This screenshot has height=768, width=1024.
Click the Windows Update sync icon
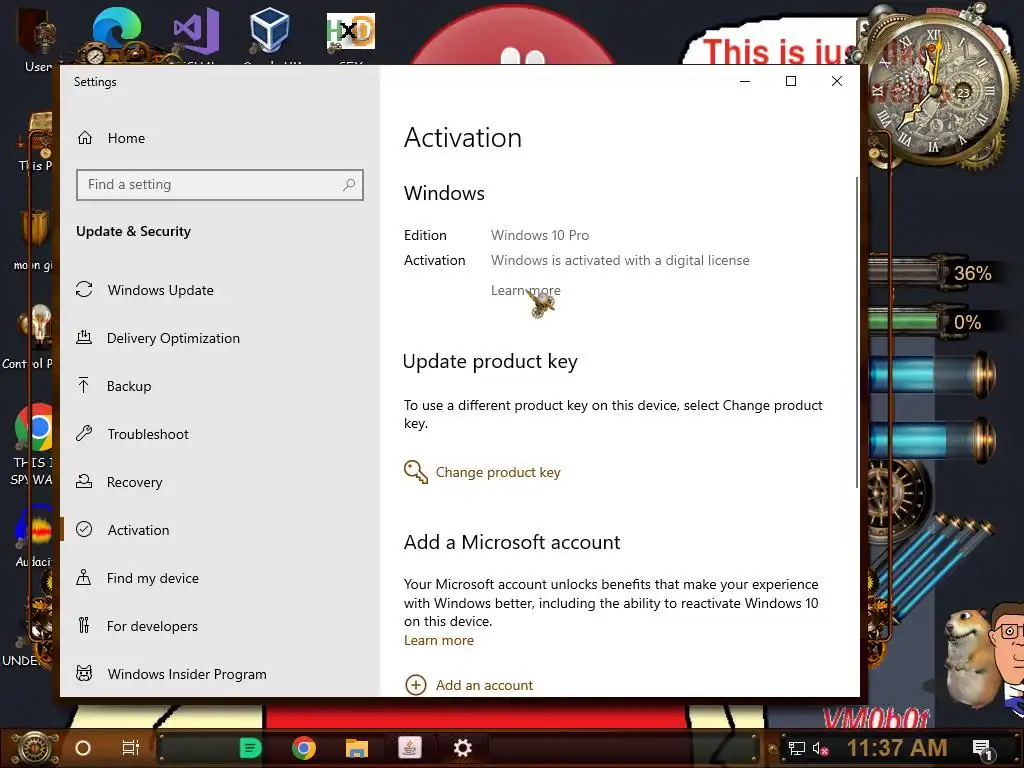tap(84, 289)
